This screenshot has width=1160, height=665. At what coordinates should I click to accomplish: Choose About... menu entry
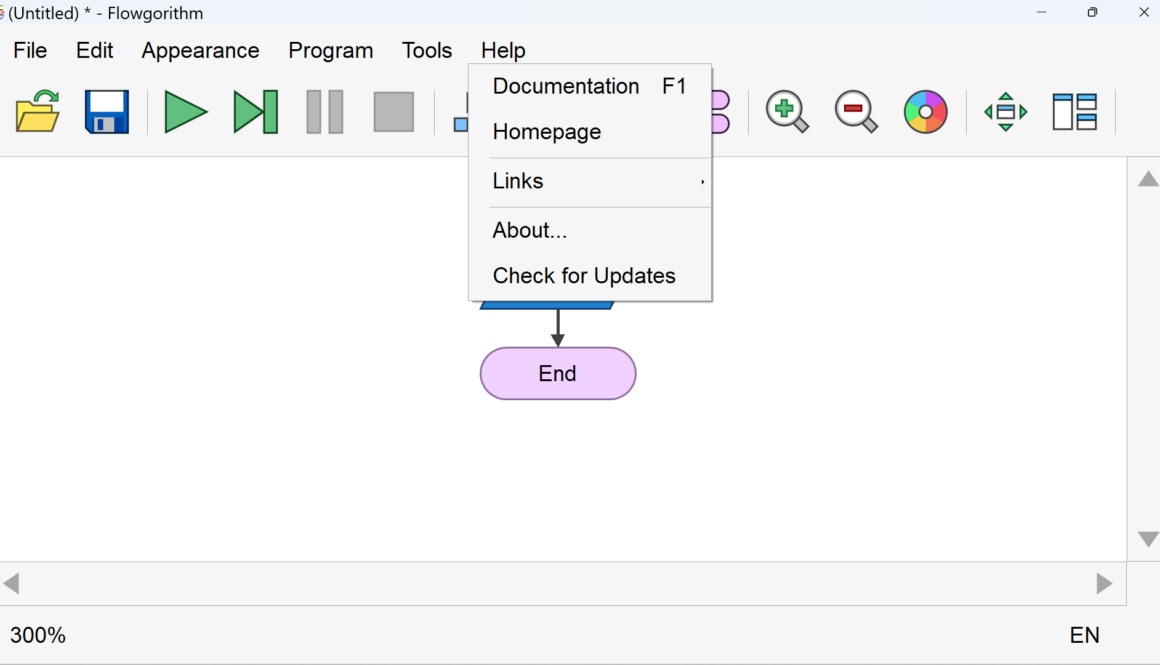click(530, 231)
